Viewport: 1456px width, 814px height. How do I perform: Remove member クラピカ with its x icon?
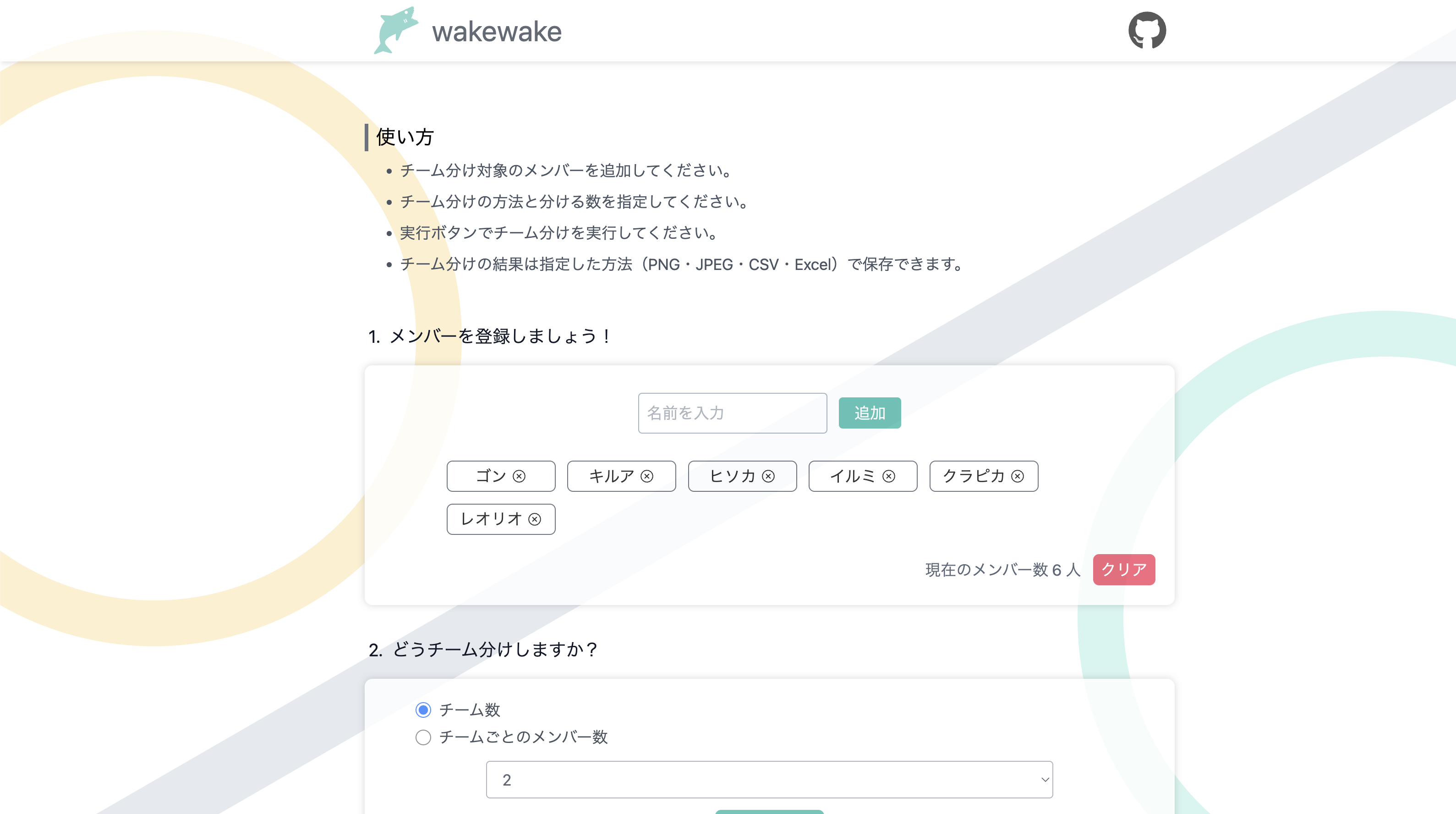pos(1018,477)
